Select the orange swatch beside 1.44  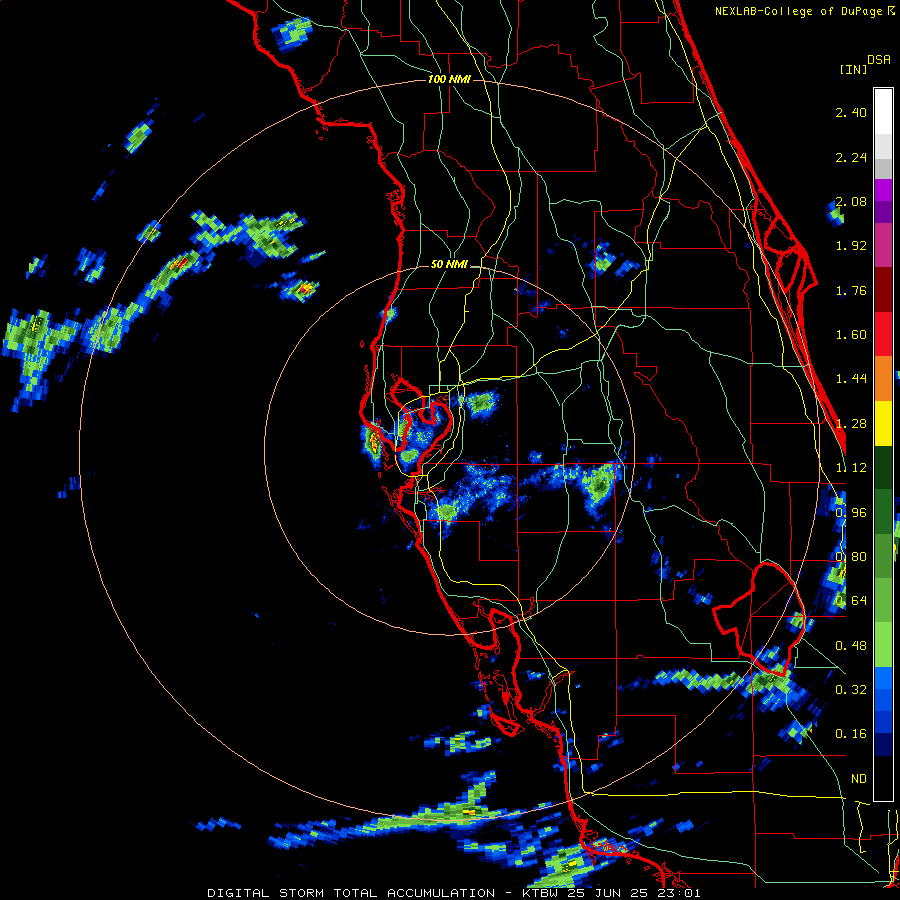[x=883, y=379]
